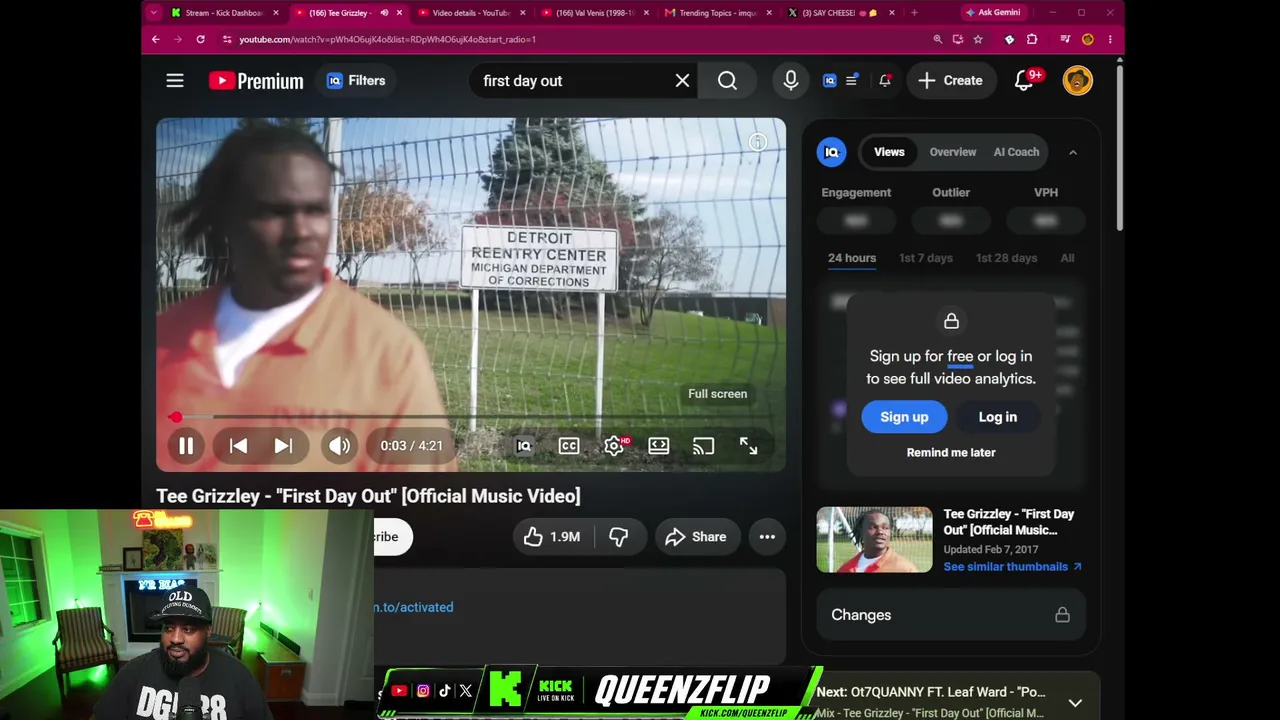Switch to the AI Coach tab
Viewport: 1280px width, 720px height.
1016,152
